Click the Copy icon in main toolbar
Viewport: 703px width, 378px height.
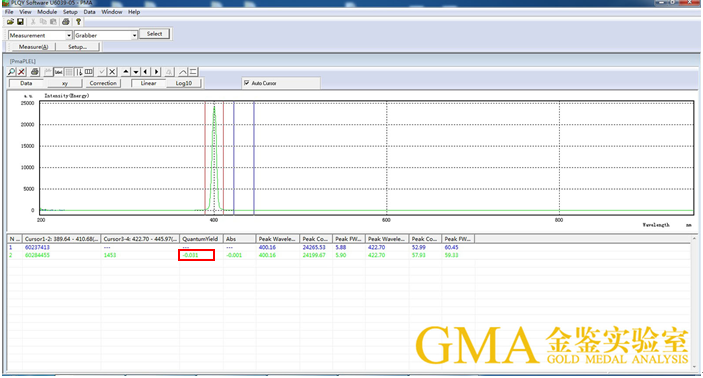coord(43,22)
